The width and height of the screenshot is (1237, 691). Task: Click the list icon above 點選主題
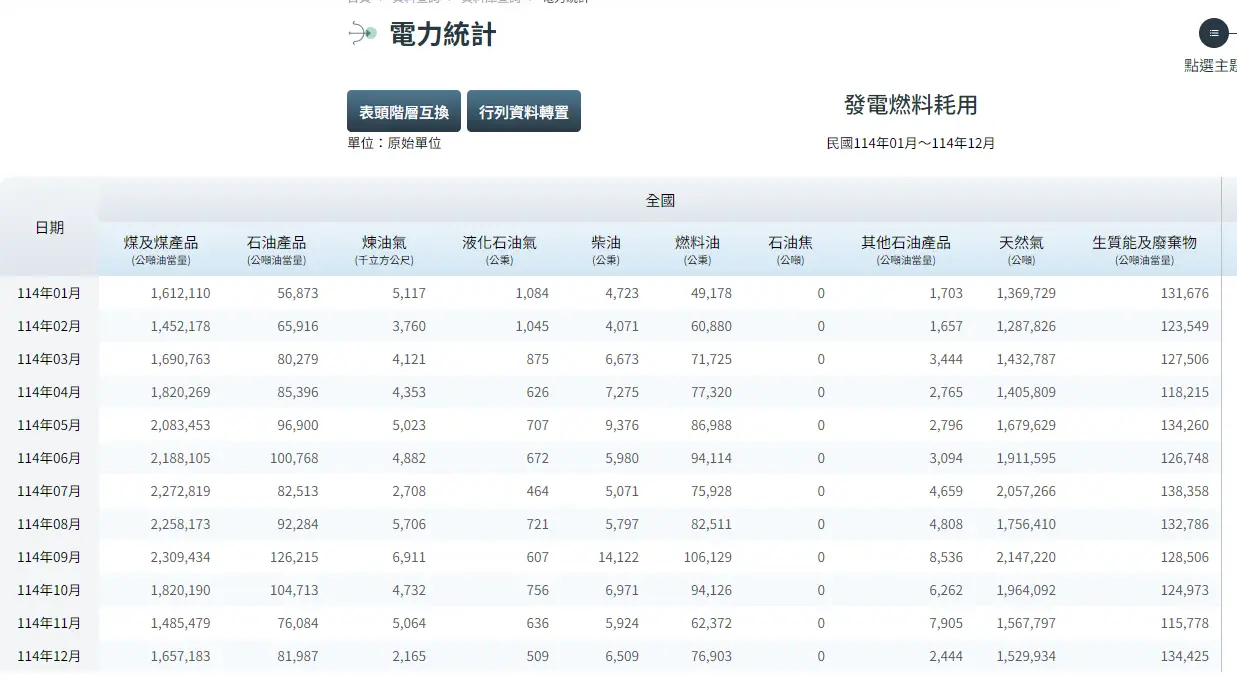coord(1213,33)
